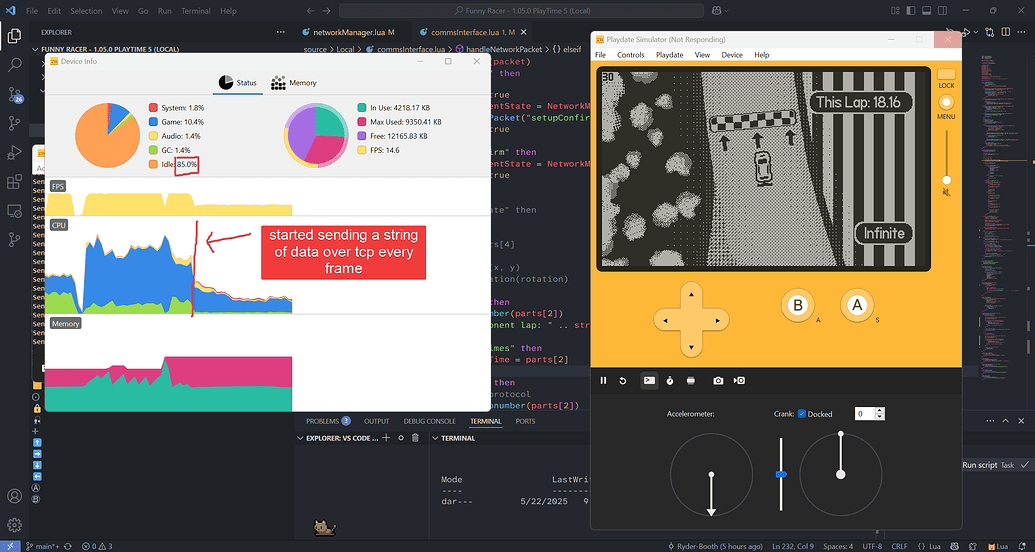Click CRLF end-of-line selector in status bar

tap(900, 546)
